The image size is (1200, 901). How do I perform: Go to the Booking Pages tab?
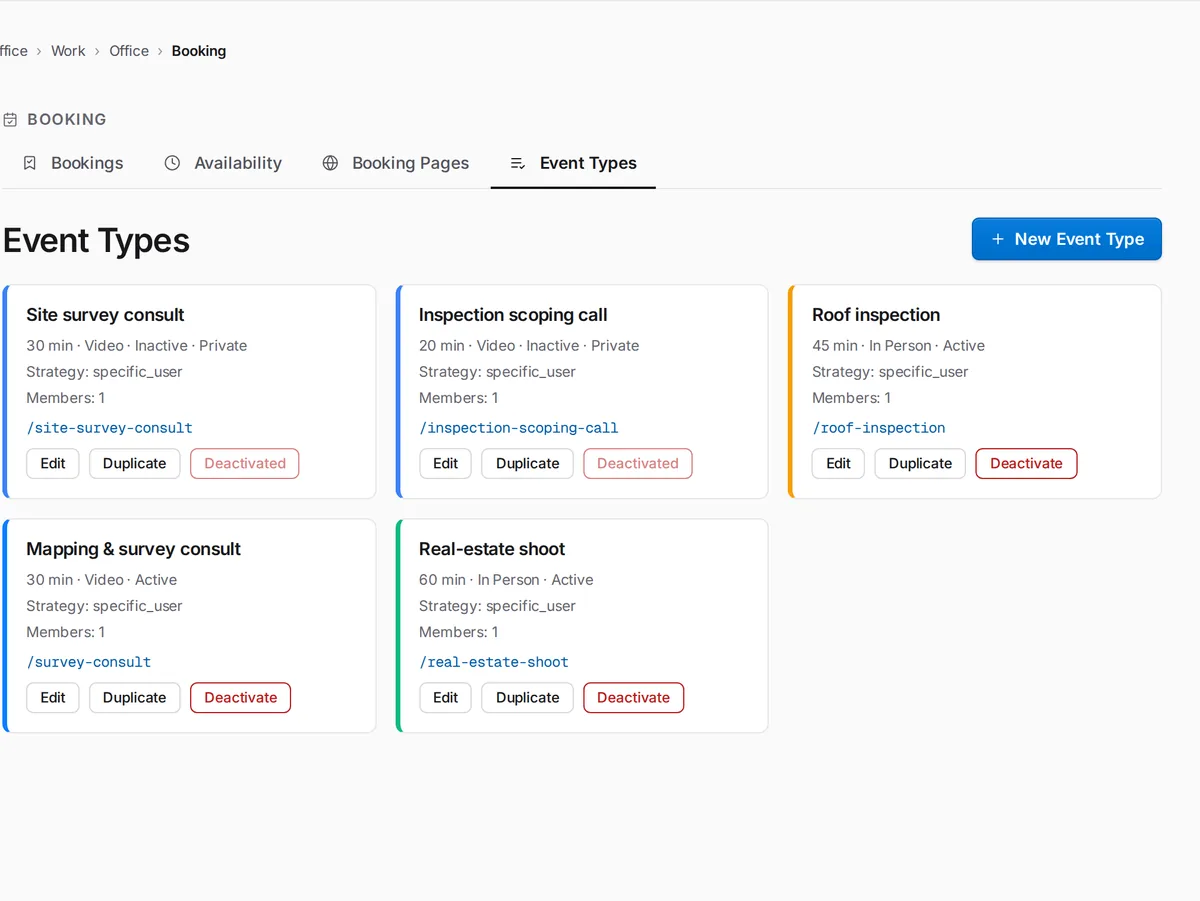coord(396,163)
